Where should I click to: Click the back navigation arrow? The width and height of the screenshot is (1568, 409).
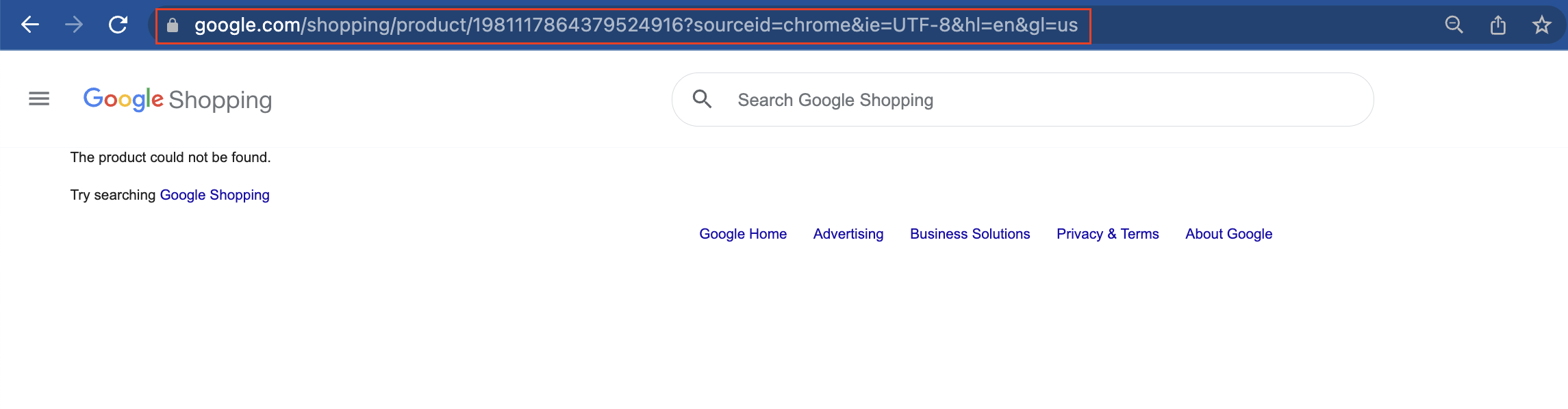coord(29,25)
